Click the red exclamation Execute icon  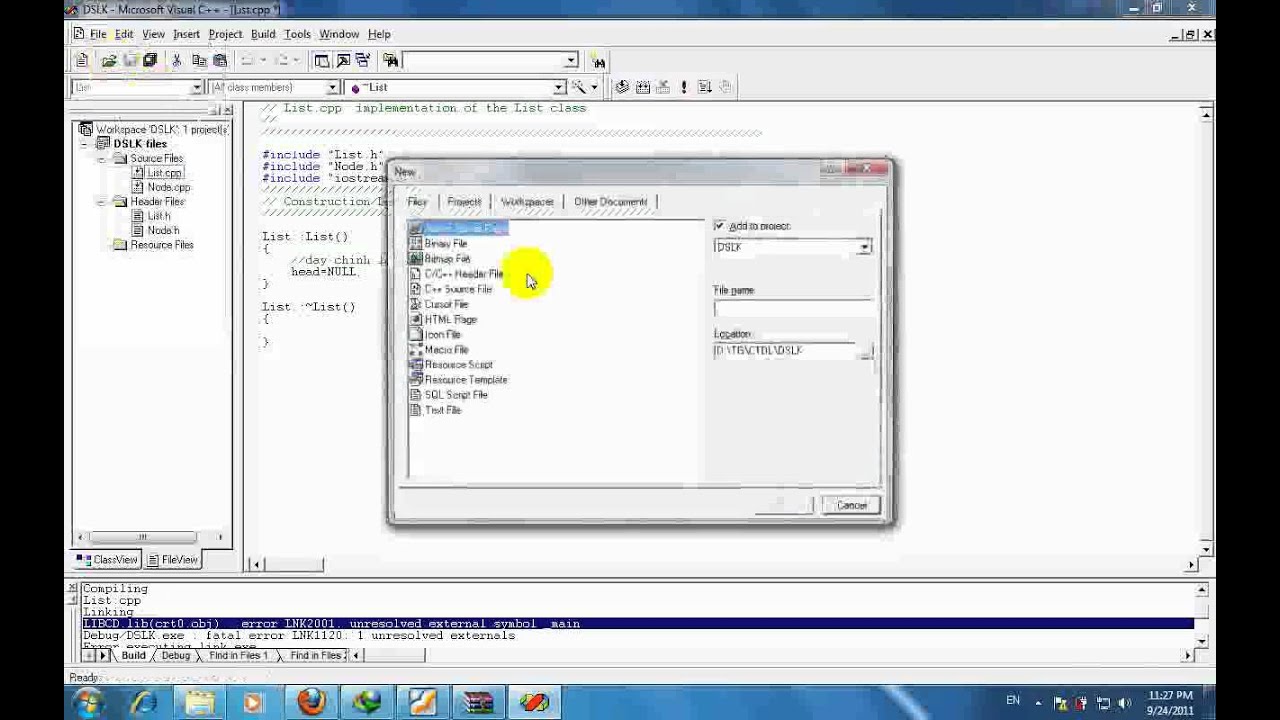pyautogui.click(x=684, y=87)
